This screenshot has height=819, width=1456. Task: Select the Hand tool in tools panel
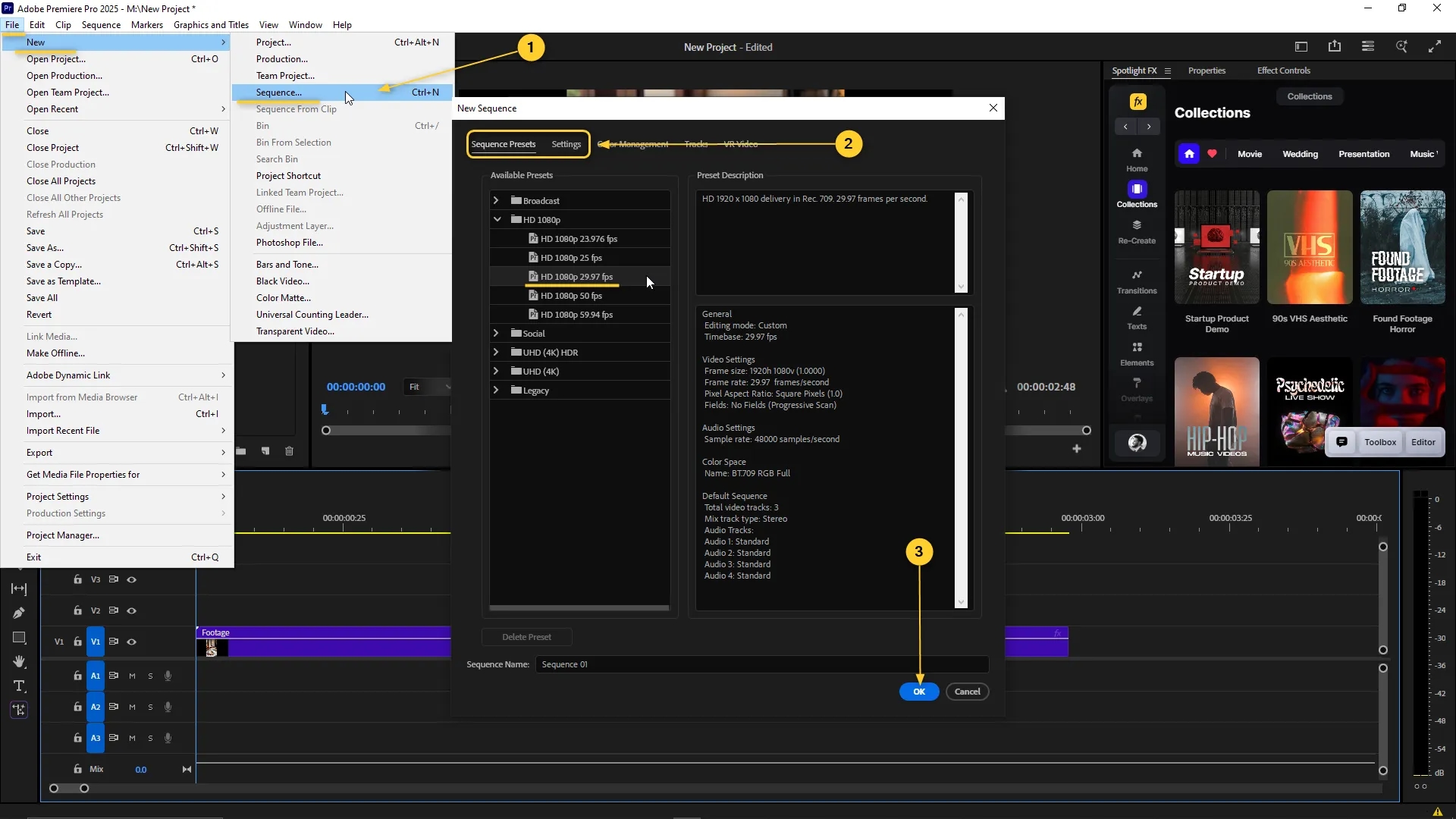(x=19, y=661)
